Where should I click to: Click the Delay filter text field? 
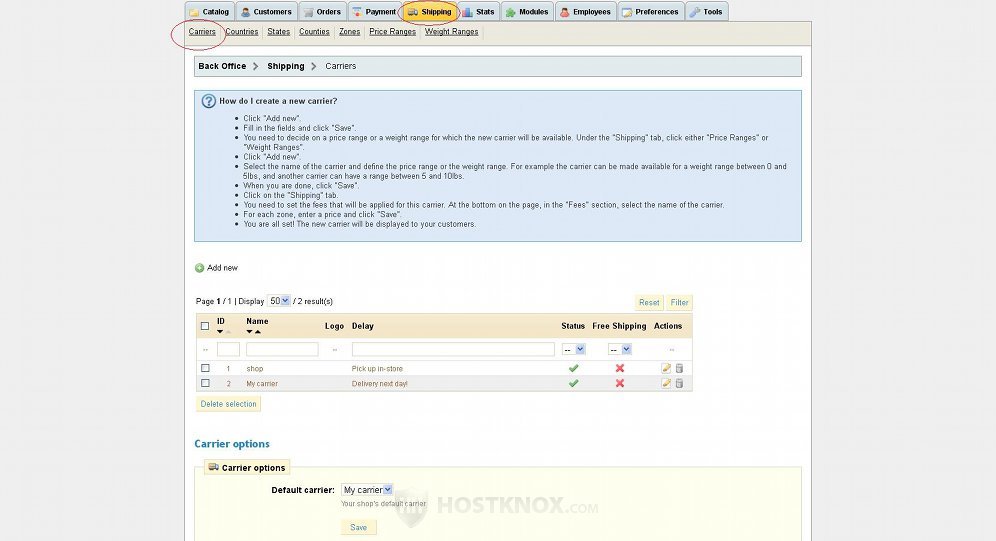(453, 349)
